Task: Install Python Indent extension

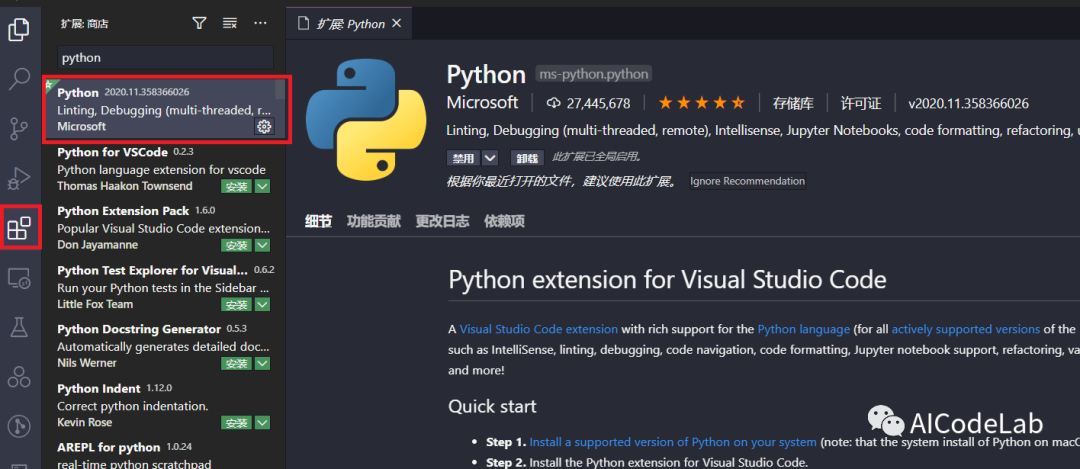Action: pos(236,423)
